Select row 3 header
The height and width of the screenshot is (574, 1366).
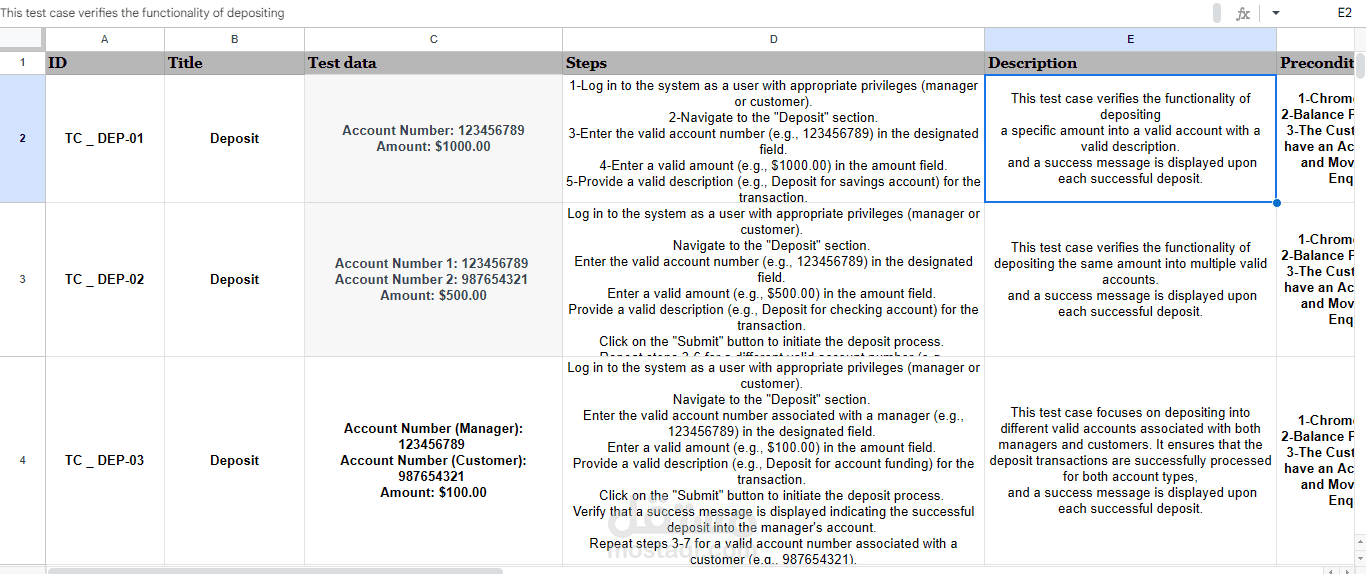(22, 279)
